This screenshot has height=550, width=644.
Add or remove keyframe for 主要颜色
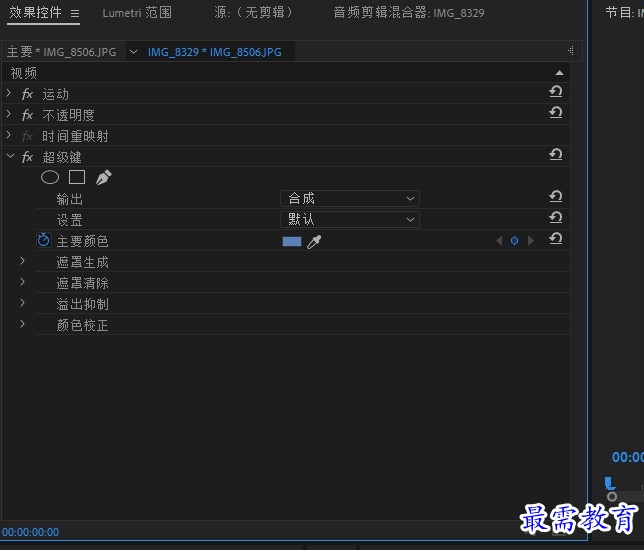(514, 241)
